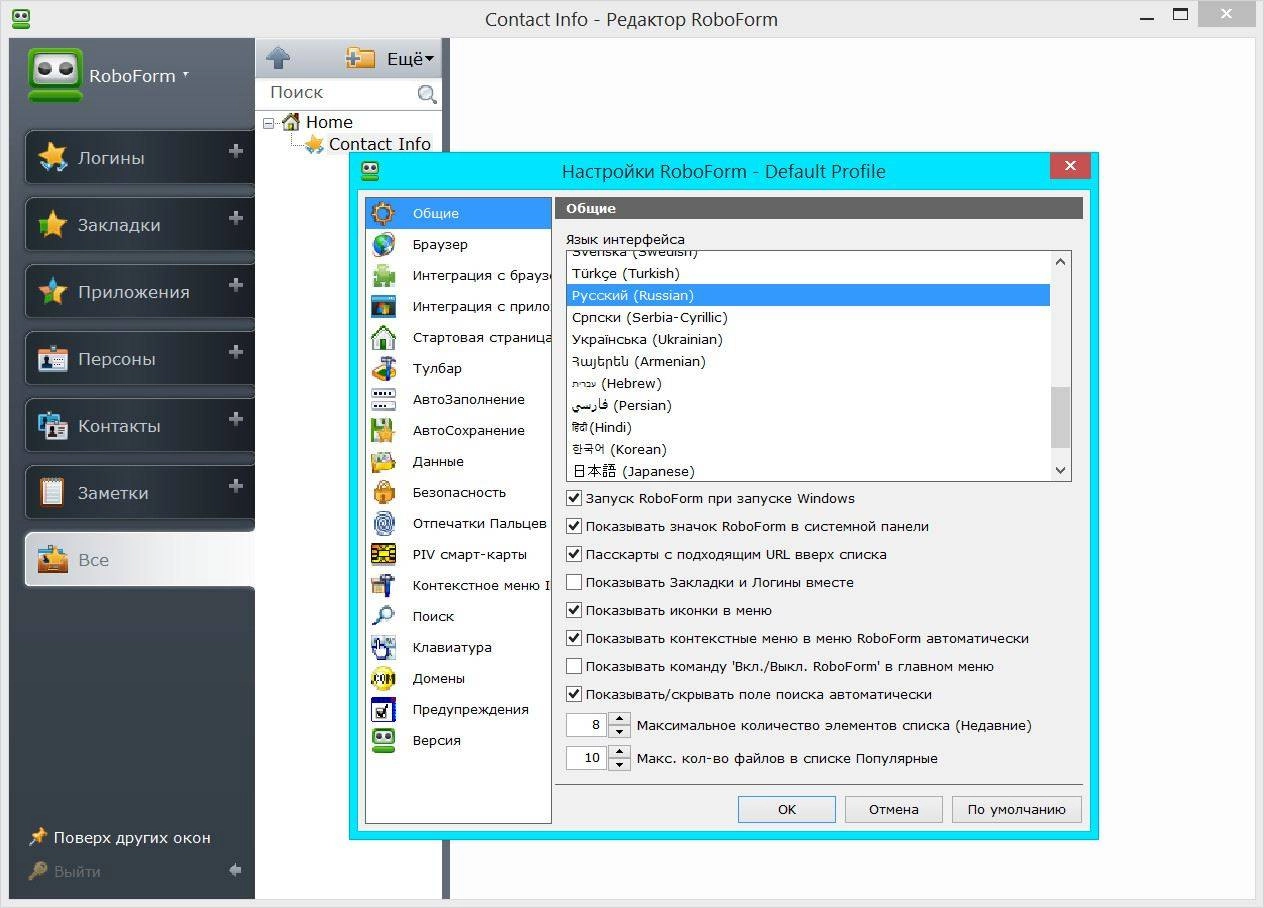Image resolution: width=1264 pixels, height=908 pixels.
Task: Click the plus next to Закладки
Action: (236, 218)
